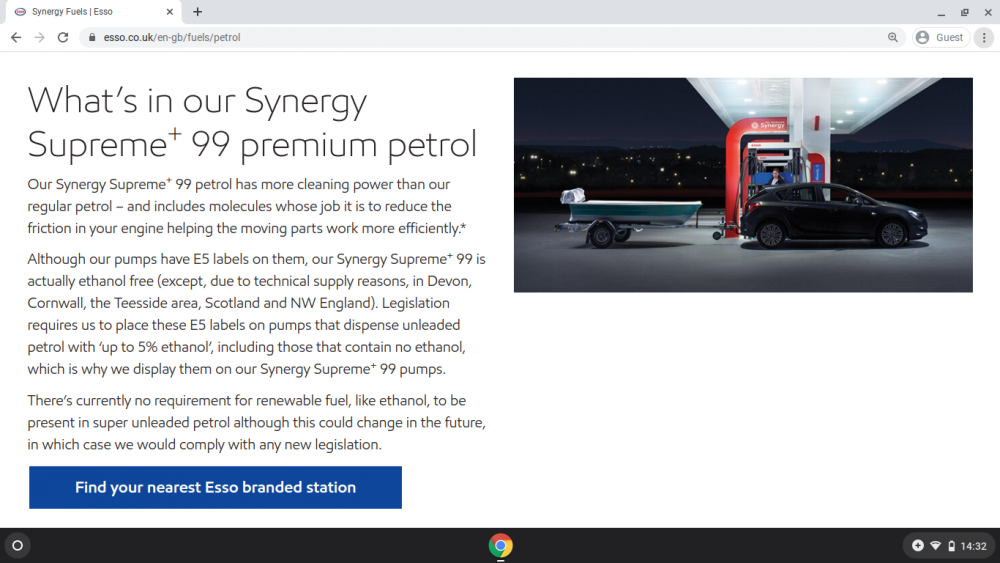The image size is (1000, 563).
Task: Open the status tray showing 14:32
Action: click(x=949, y=546)
